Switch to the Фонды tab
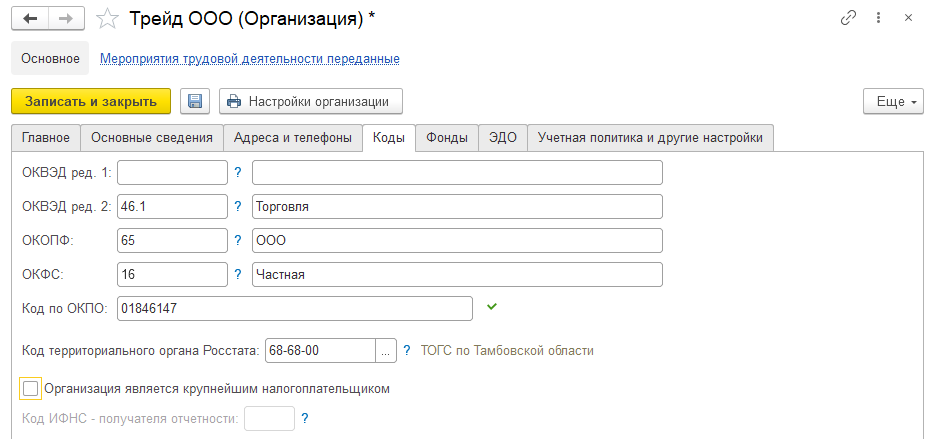This screenshot has width=932, height=439. coord(446,138)
